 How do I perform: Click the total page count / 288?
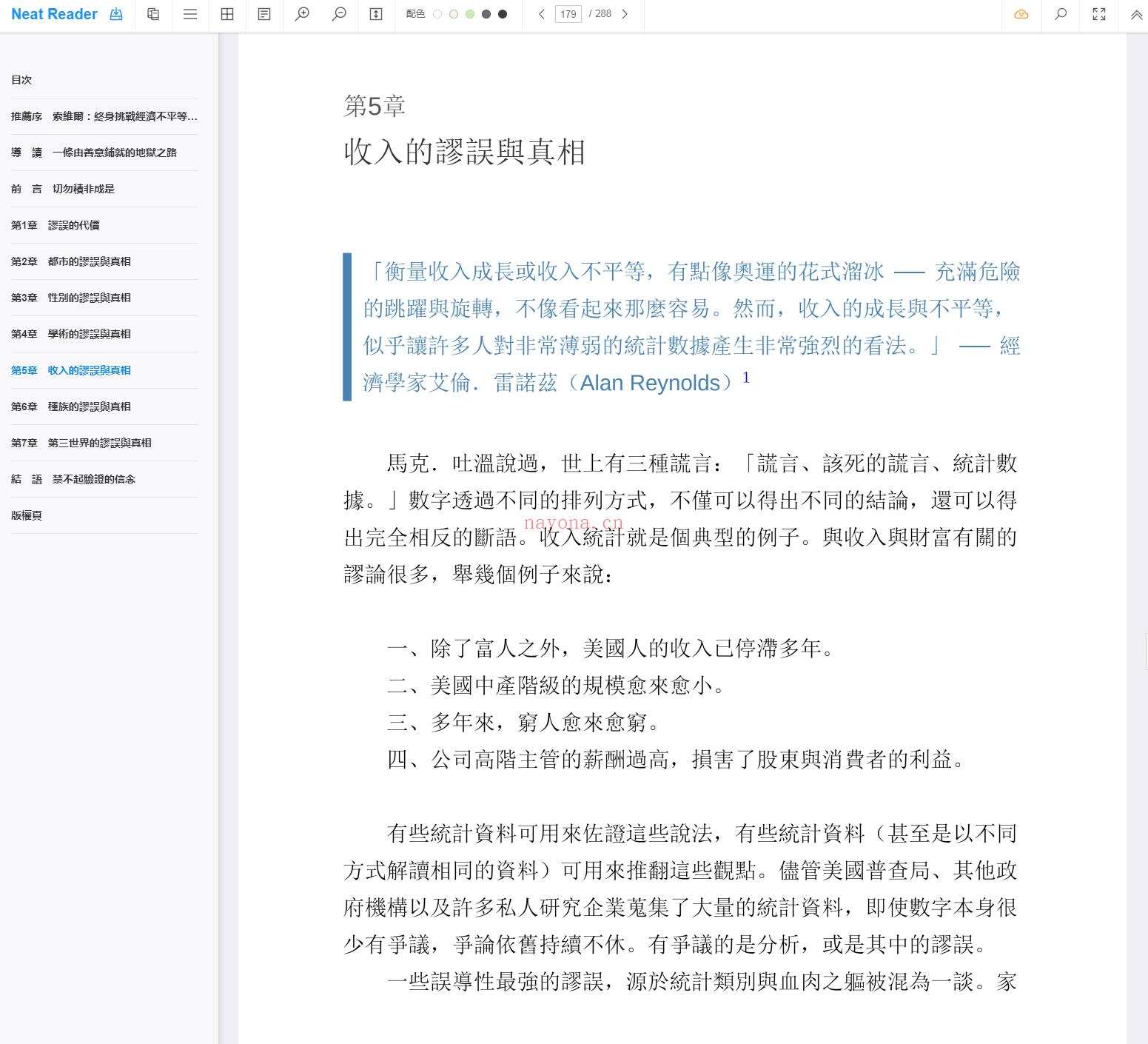(x=600, y=14)
